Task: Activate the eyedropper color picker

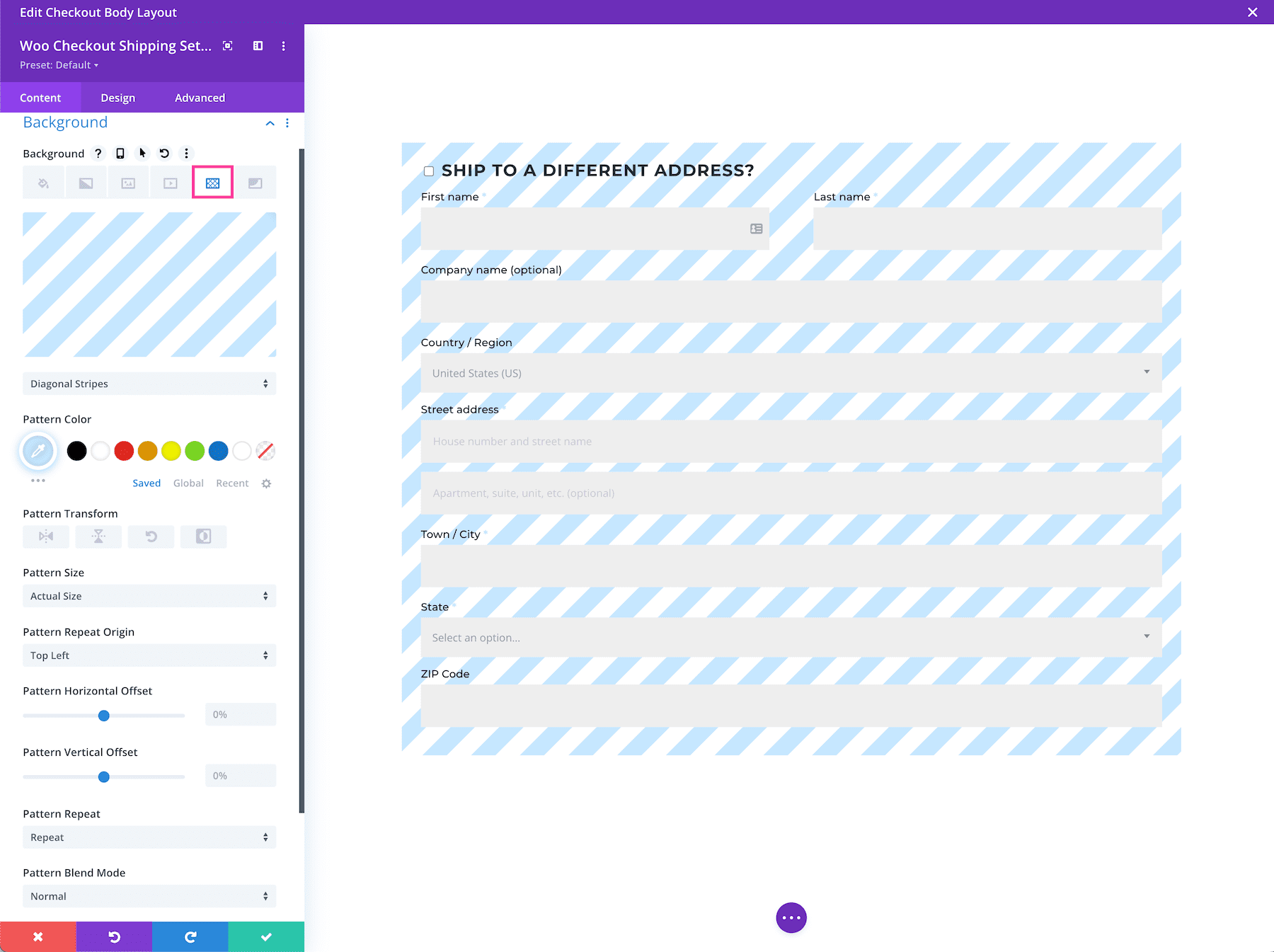Action: (38, 451)
